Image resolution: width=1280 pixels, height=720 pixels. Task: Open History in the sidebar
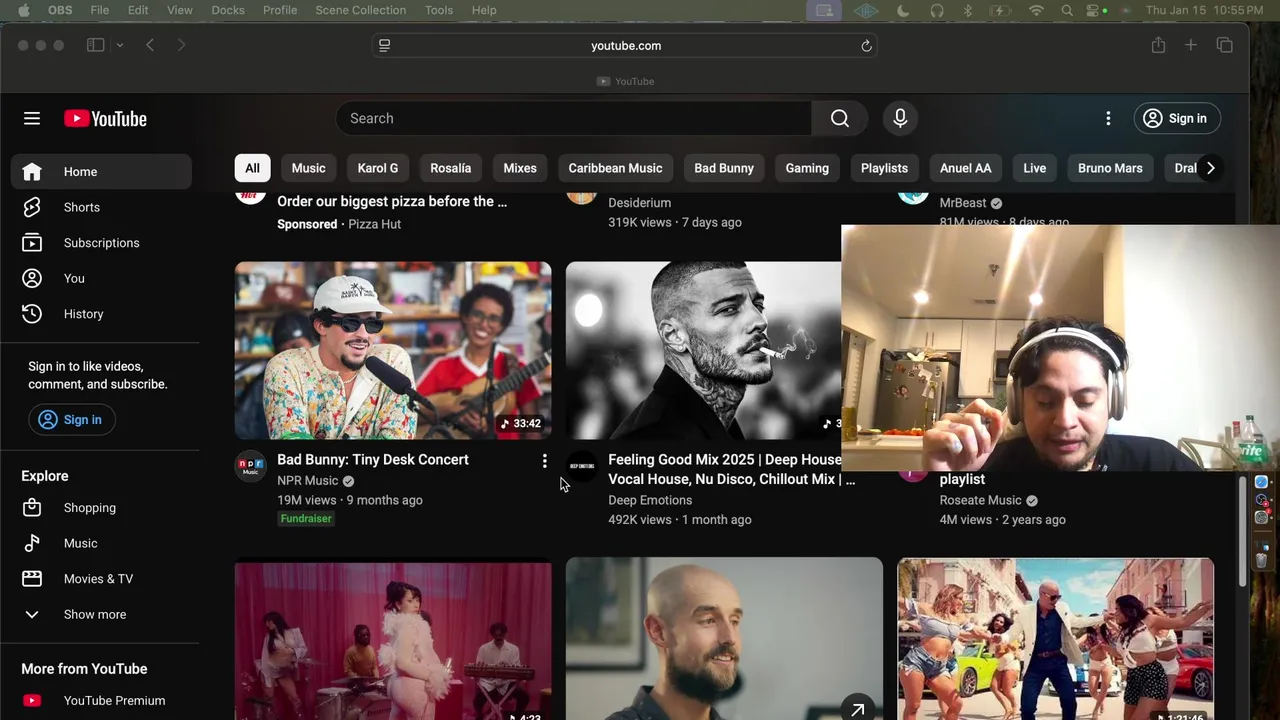pyautogui.click(x=101, y=314)
